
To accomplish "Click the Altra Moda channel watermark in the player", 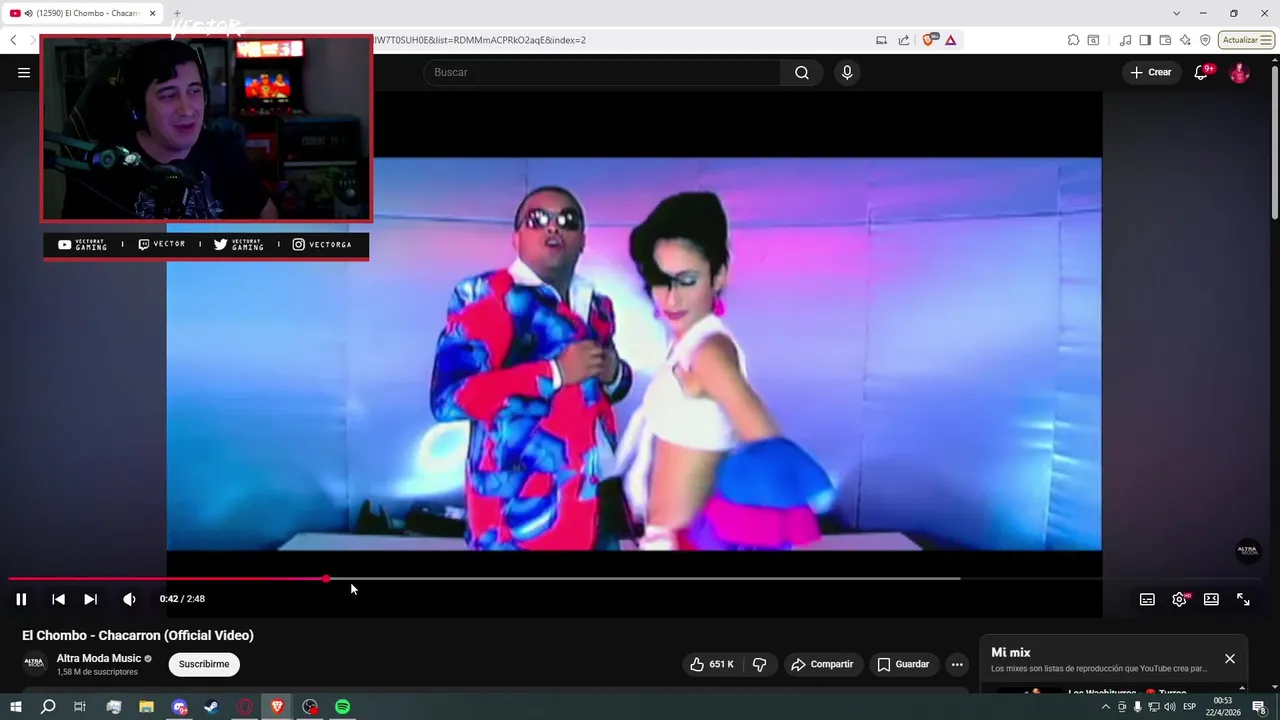I will coord(1248,551).
